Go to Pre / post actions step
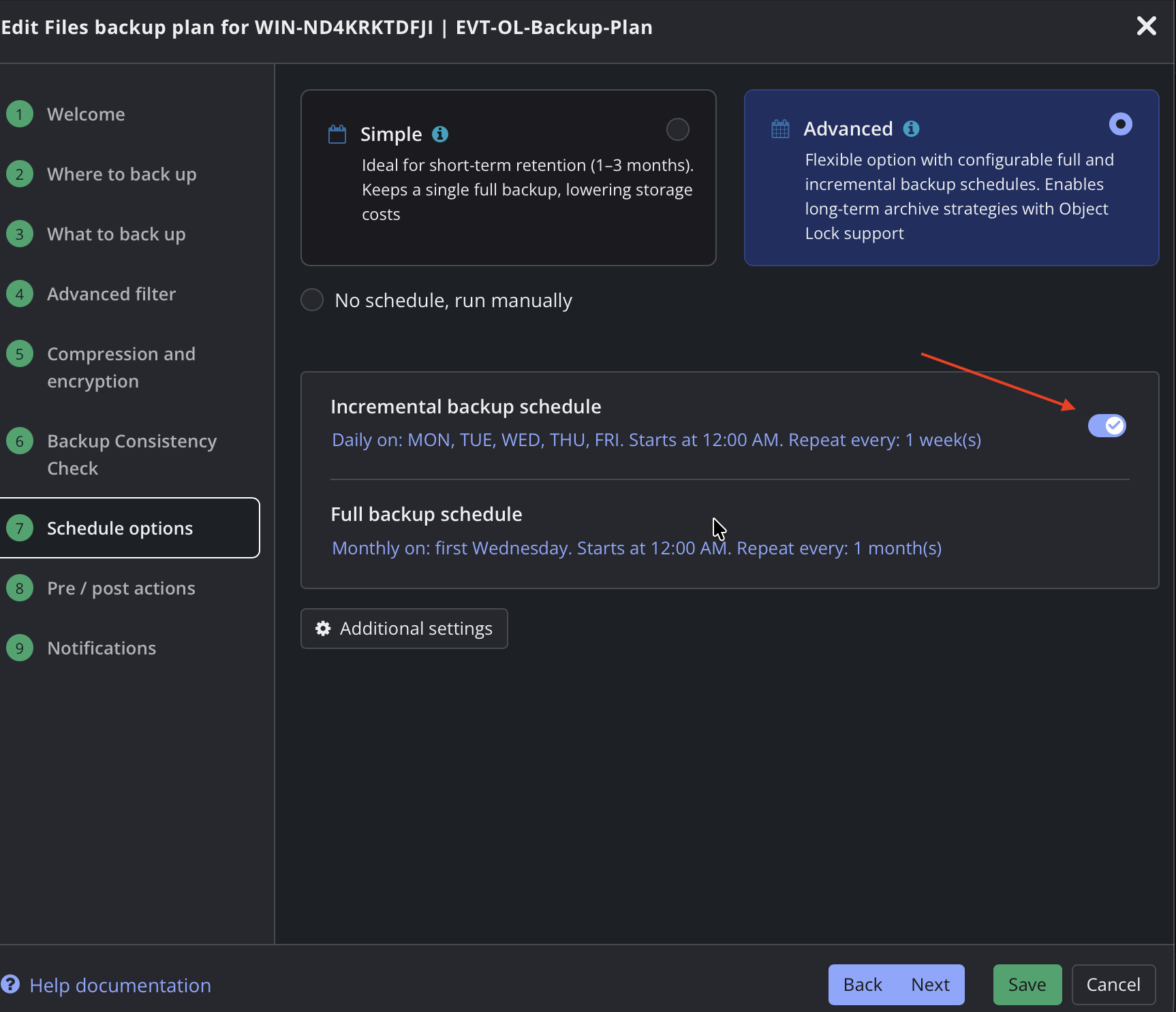1176x1012 pixels. pos(121,588)
